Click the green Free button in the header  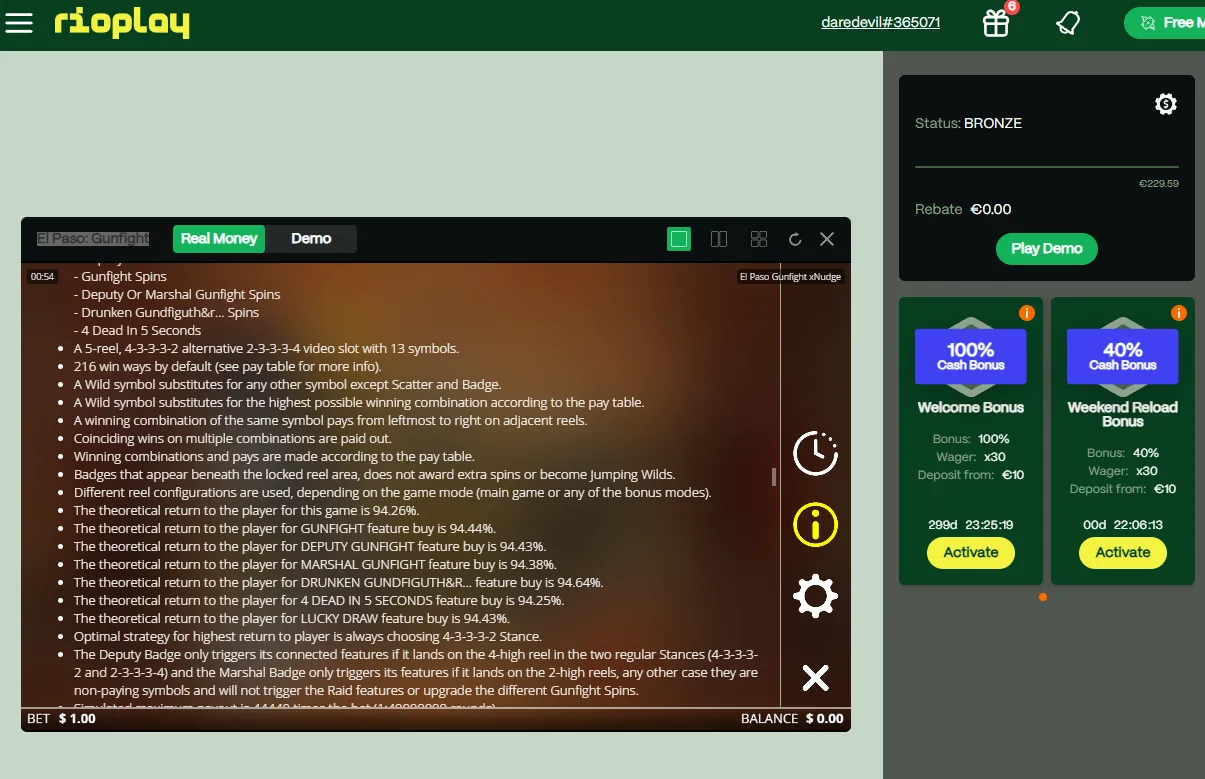point(1164,23)
